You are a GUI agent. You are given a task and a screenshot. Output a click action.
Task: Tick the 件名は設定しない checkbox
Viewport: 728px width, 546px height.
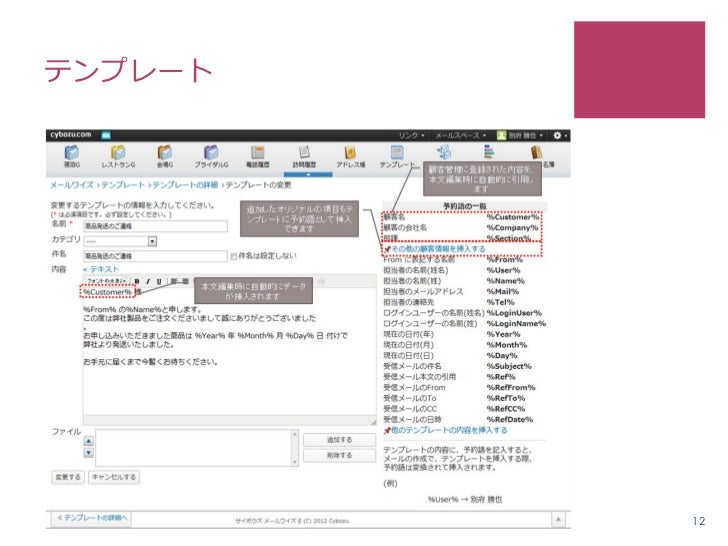(234, 256)
